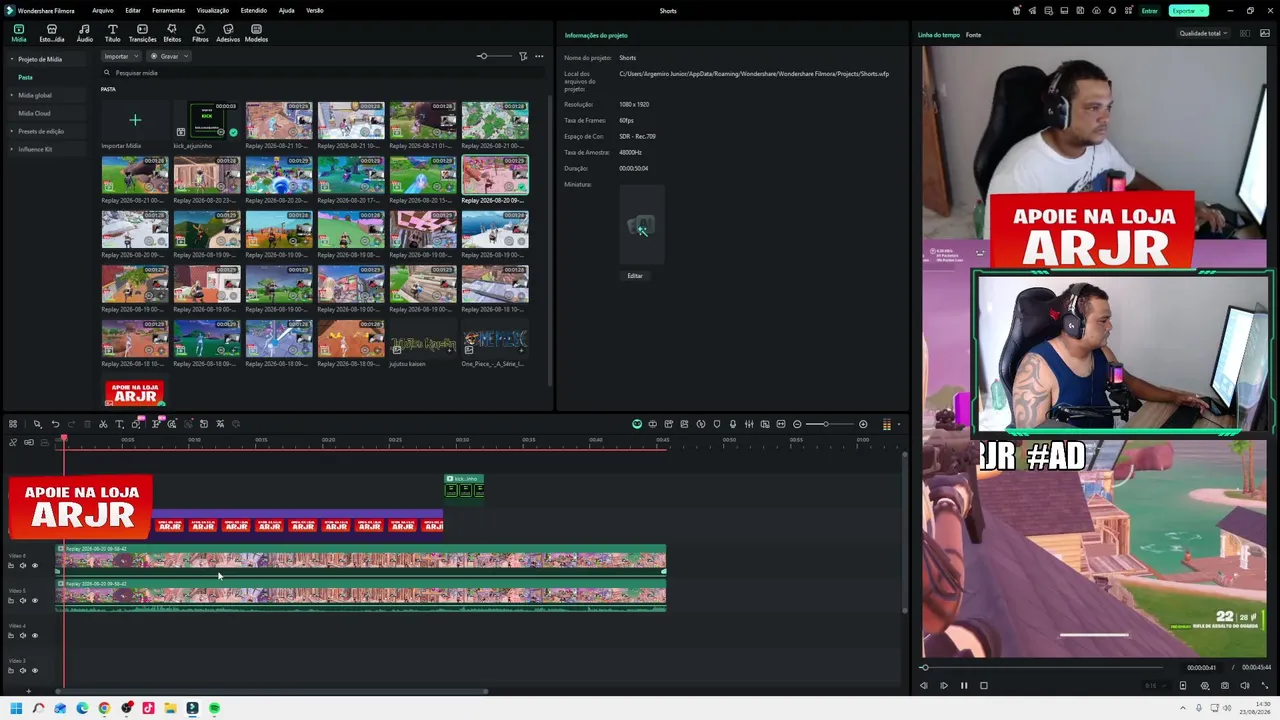Expand the Mídia global section

[x=12, y=95]
